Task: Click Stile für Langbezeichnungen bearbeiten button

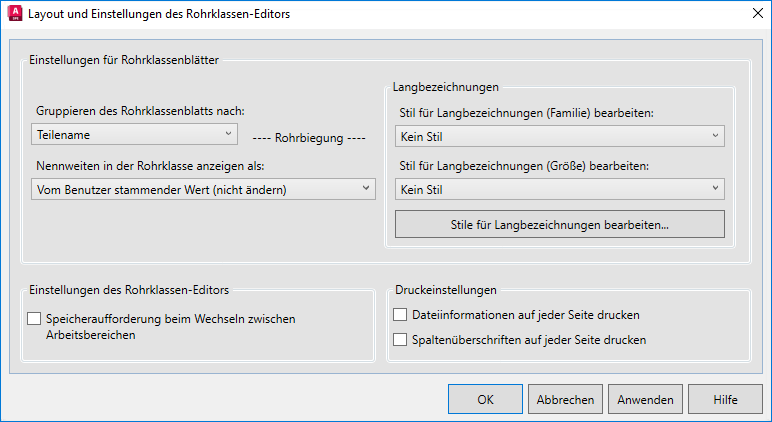Action: (559, 225)
